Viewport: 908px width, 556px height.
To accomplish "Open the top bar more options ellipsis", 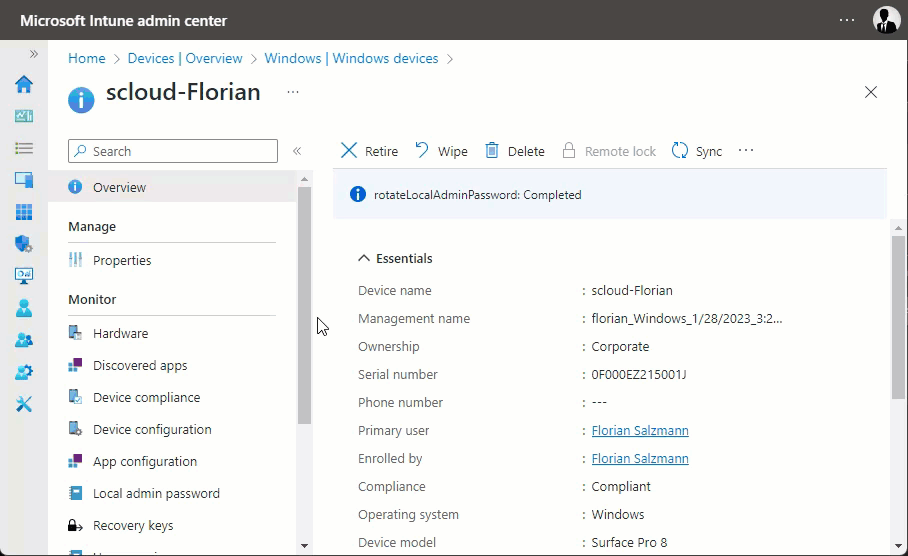I will click(x=847, y=20).
